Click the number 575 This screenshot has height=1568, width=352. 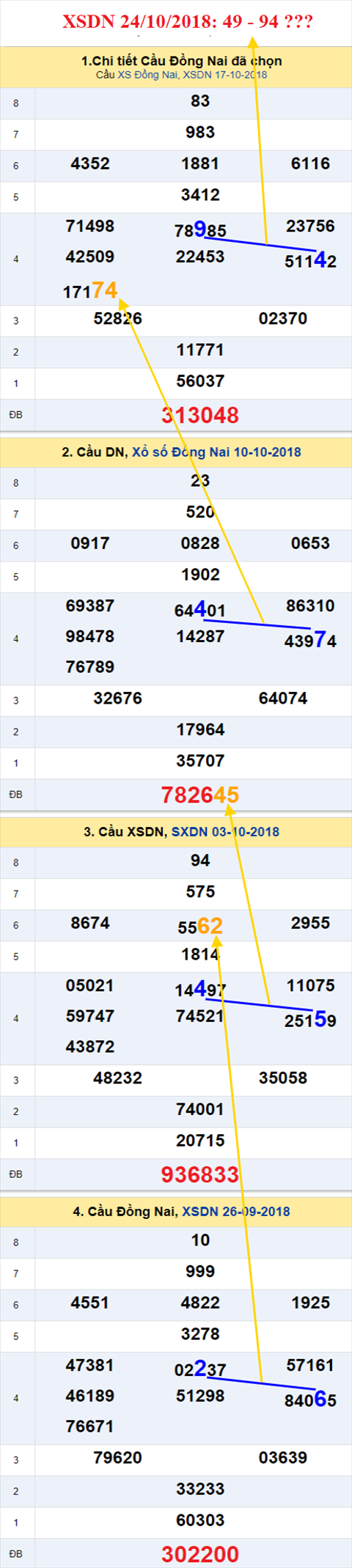[200, 892]
